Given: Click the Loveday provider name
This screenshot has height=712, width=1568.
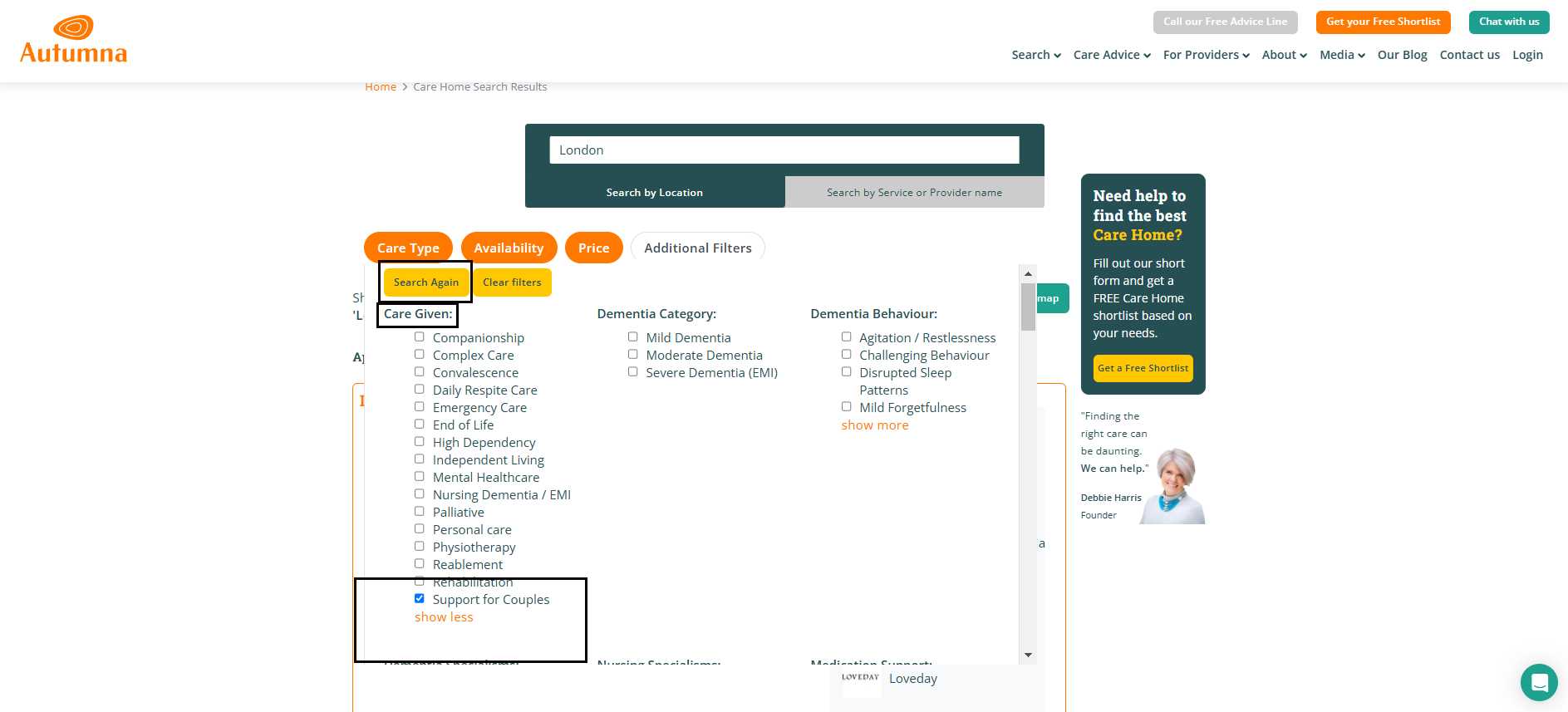Looking at the screenshot, I should point(913,679).
